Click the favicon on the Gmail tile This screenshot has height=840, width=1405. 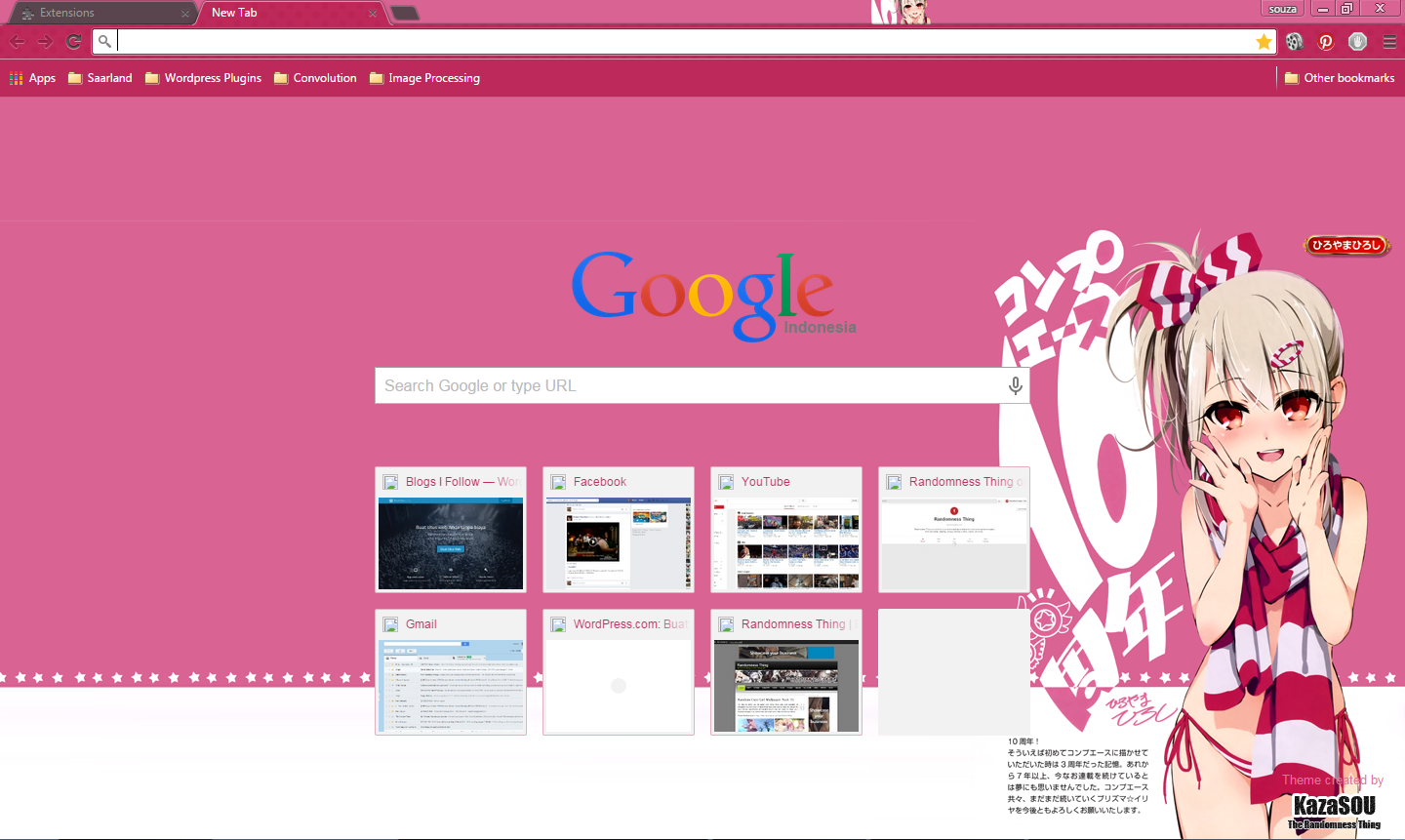click(390, 624)
